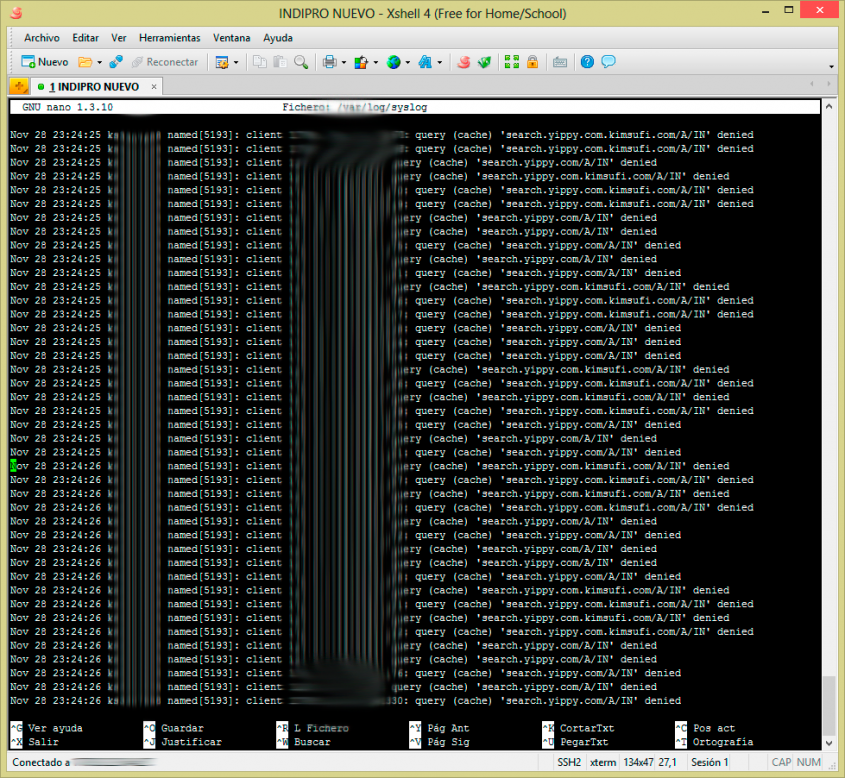This screenshot has width=845, height=778.
Task: Click the CAP indicator
Action: point(781,762)
